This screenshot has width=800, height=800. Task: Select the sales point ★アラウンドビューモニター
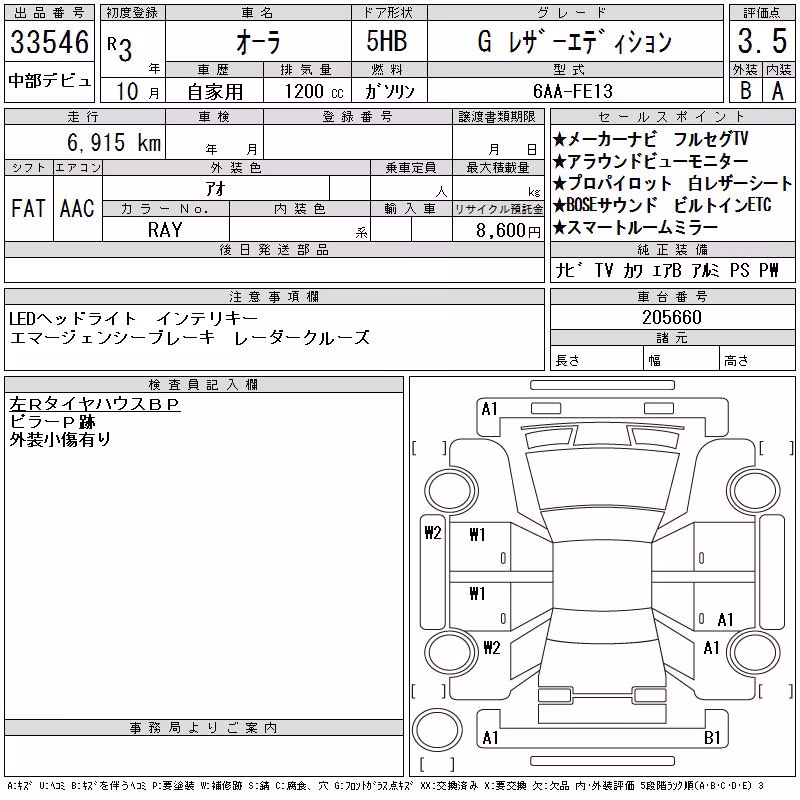(x=651, y=161)
